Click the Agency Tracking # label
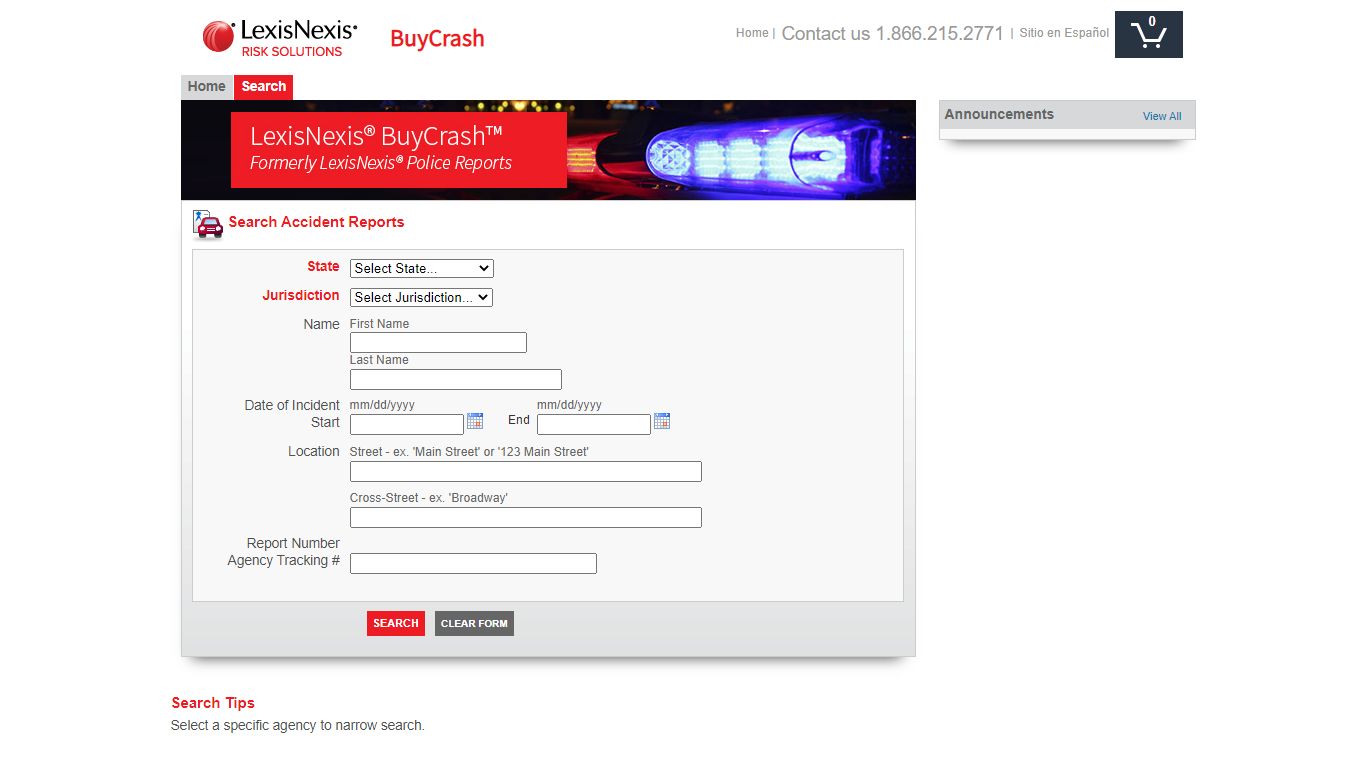Viewport: 1366px width, 768px height. [x=284, y=560]
